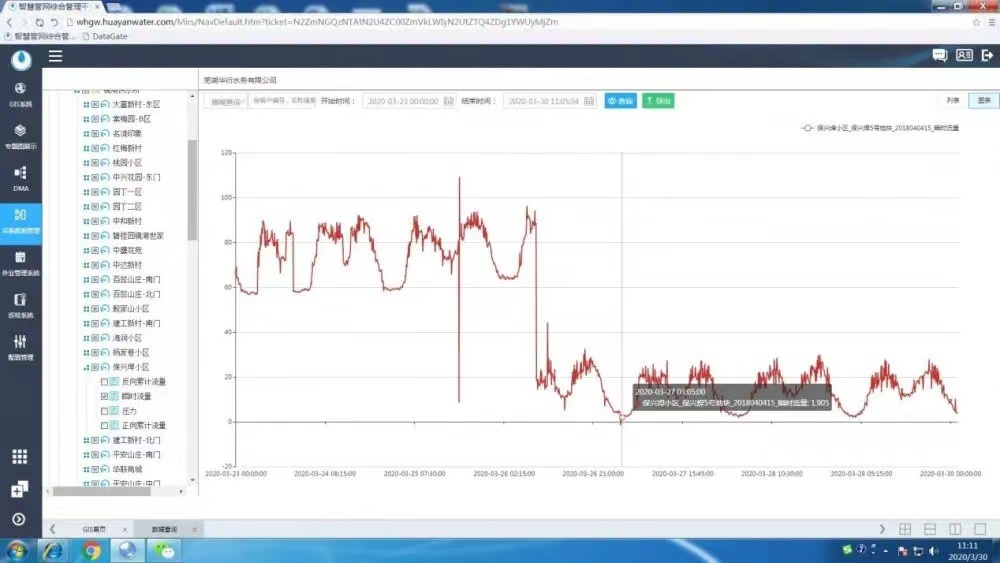1000x563 pixels.
Task: Click the logout icon at top right
Action: (987, 56)
